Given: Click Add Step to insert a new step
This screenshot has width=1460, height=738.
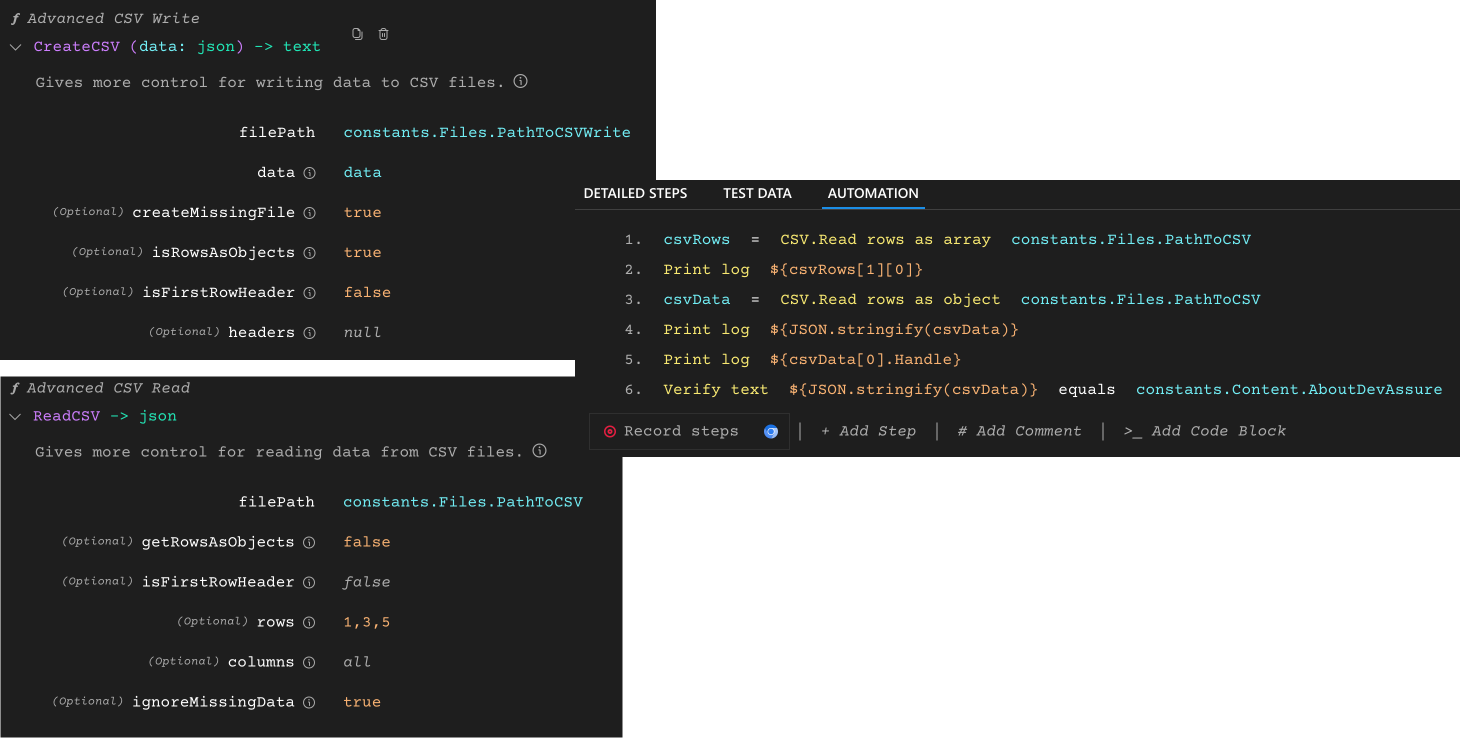Looking at the screenshot, I should click(868, 430).
